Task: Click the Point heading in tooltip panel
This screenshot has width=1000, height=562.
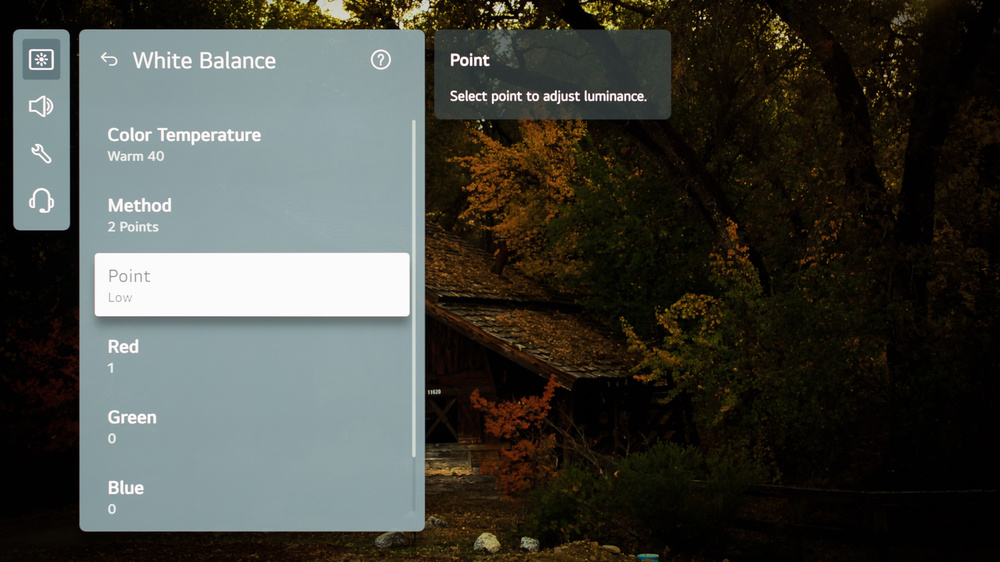Action: [x=469, y=60]
